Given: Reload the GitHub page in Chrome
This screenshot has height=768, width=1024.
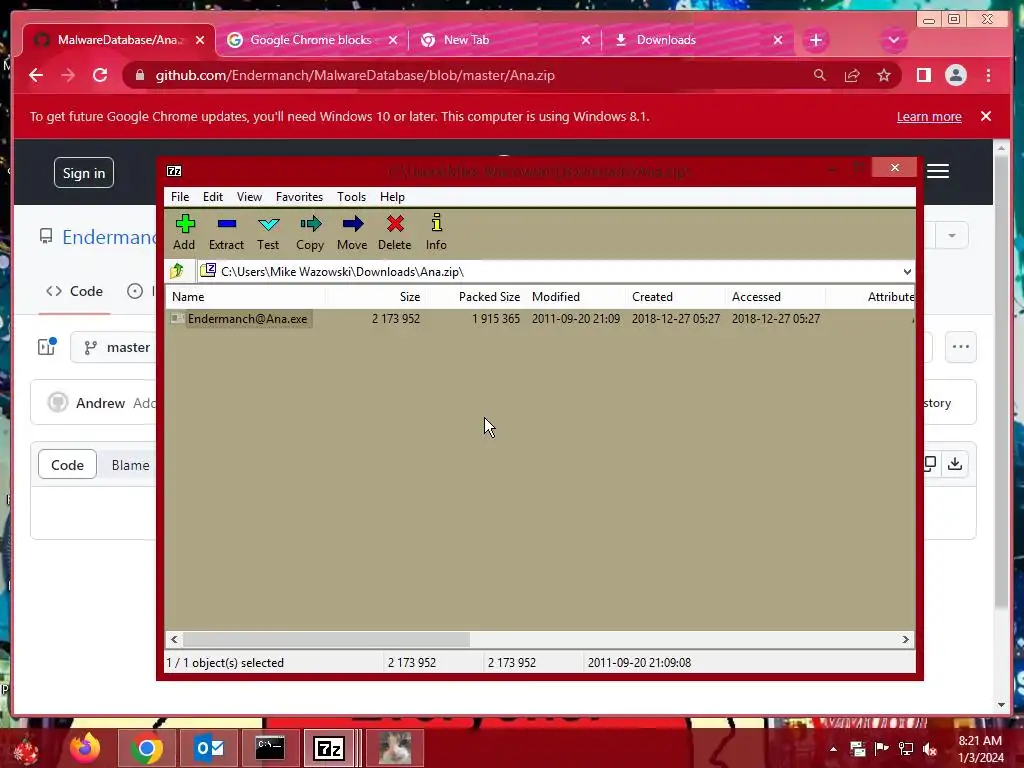Looking at the screenshot, I should [x=100, y=75].
